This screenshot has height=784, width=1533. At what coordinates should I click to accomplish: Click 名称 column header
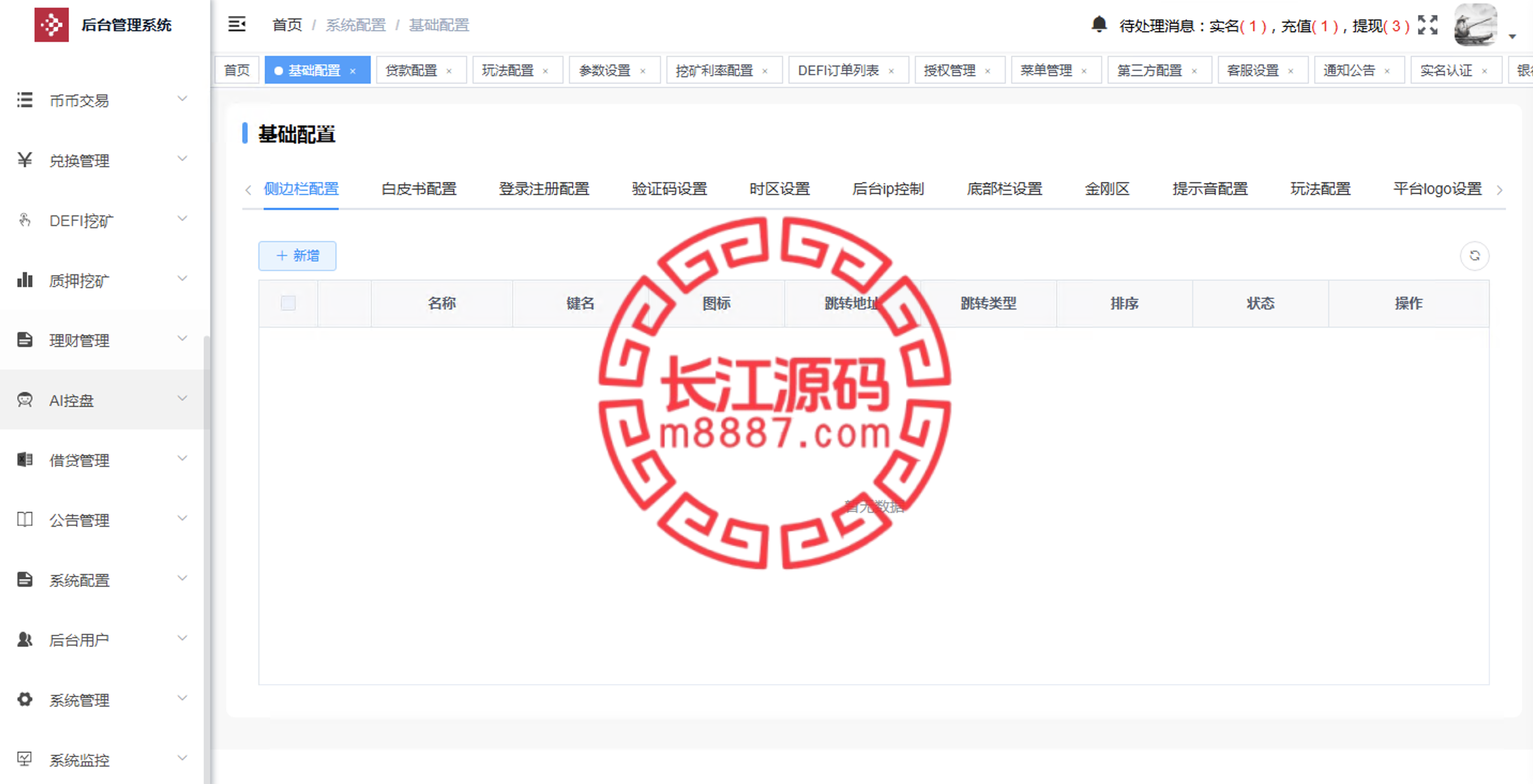441,303
